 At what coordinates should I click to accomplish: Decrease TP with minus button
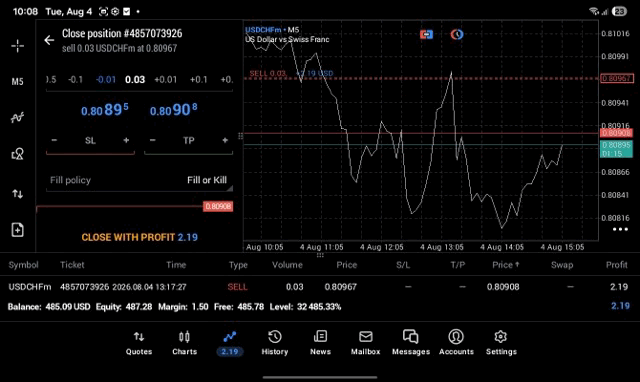pyautogui.click(x=153, y=140)
